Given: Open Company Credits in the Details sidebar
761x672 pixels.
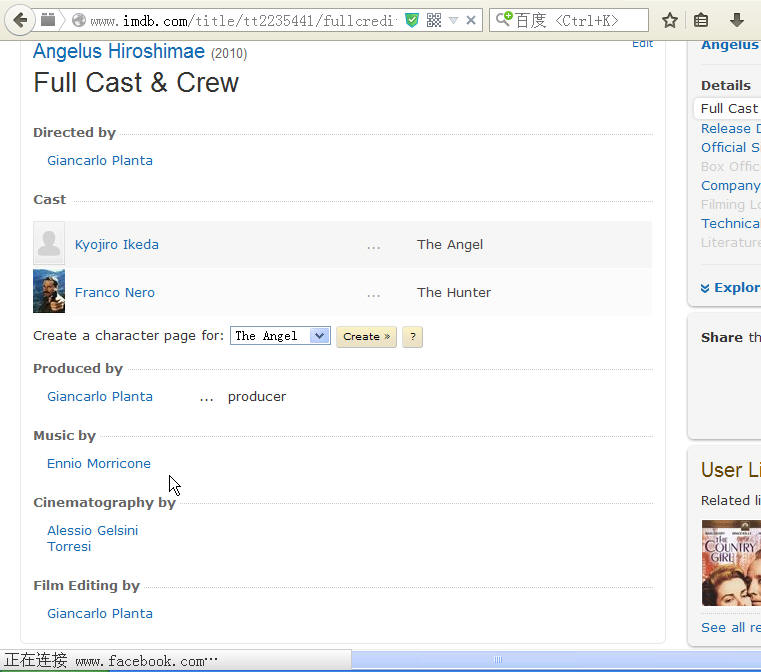Looking at the screenshot, I should 730,186.
